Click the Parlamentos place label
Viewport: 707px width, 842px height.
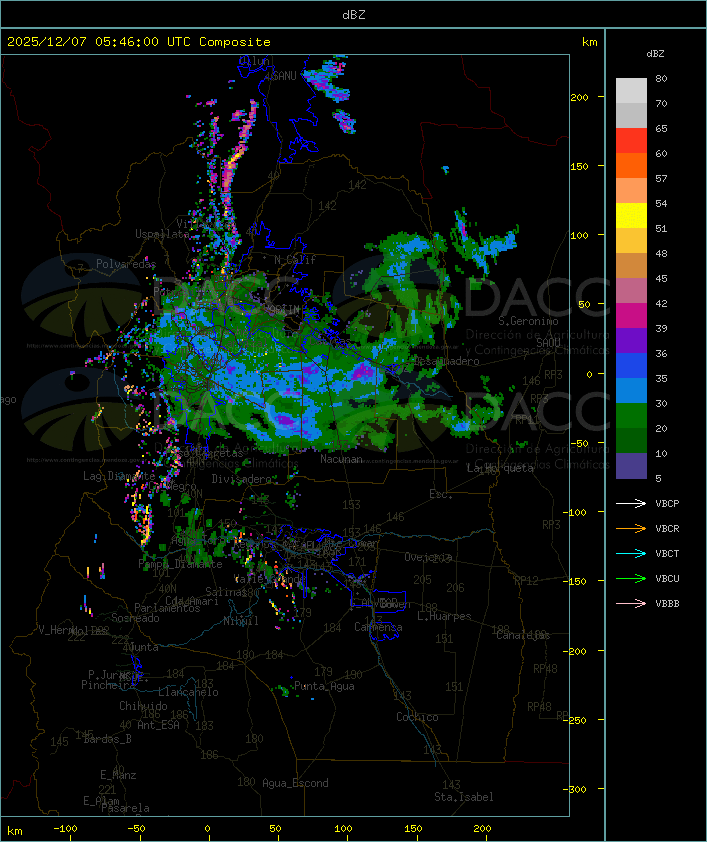pyautogui.click(x=167, y=608)
